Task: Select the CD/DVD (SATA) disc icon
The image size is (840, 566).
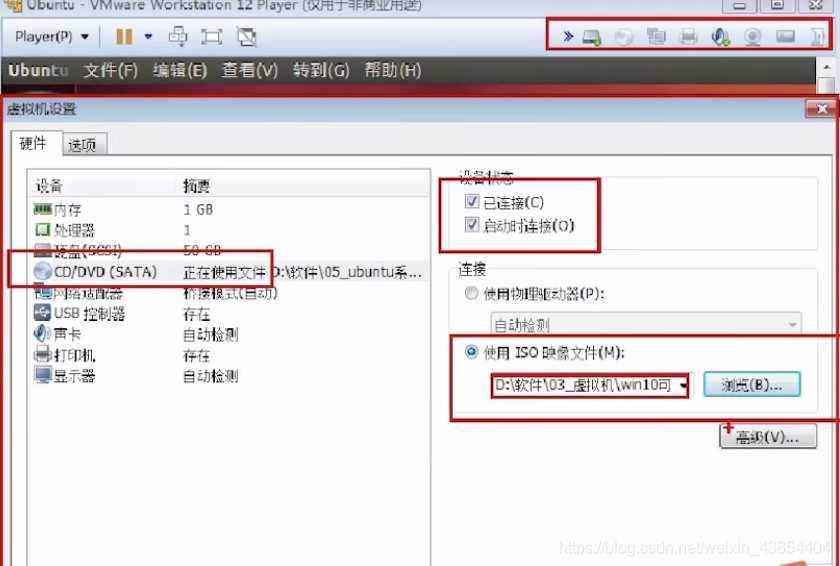Action: point(42,271)
